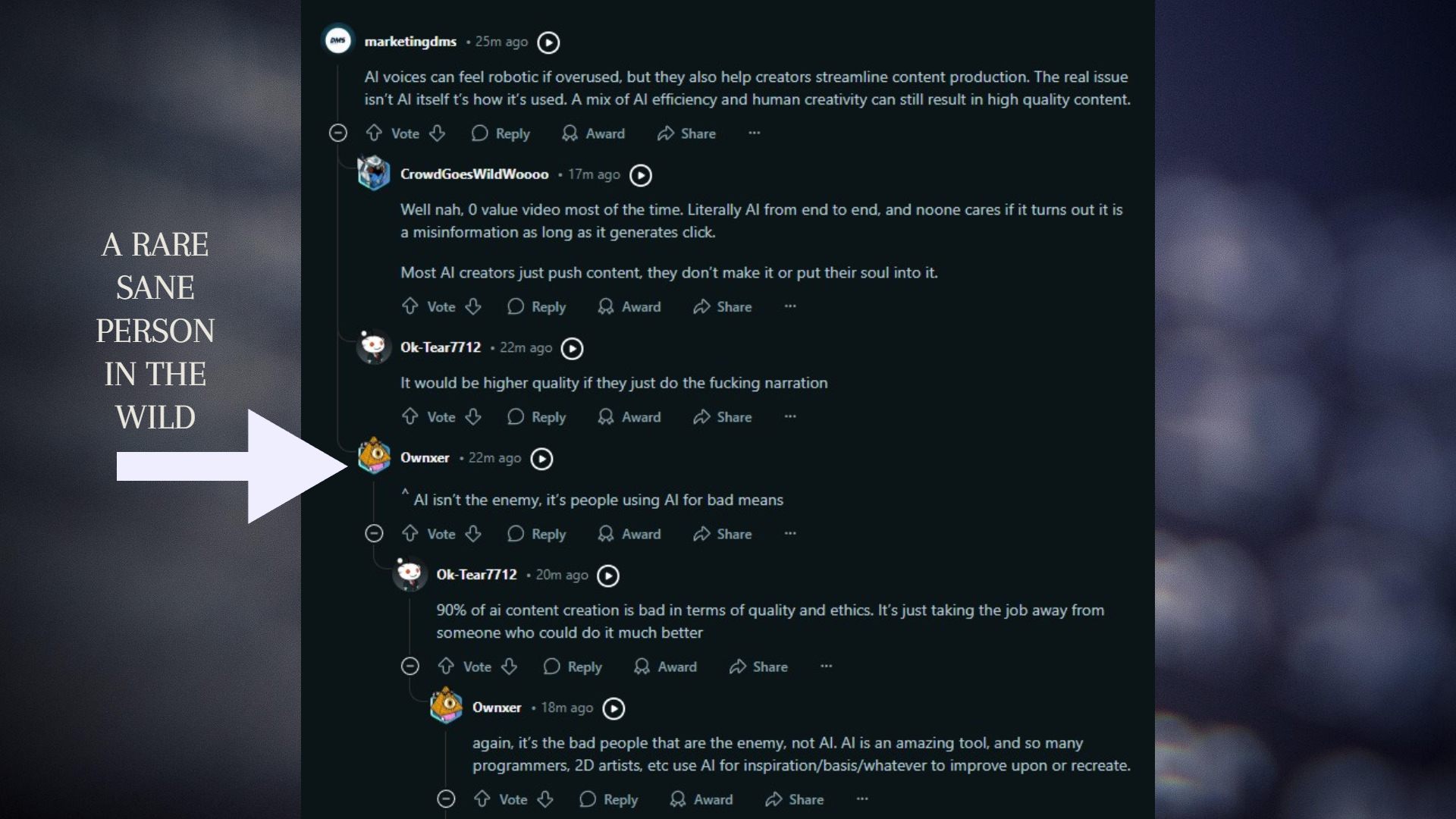Open the CrowdGoesWildWoooo username profile link

(x=474, y=174)
